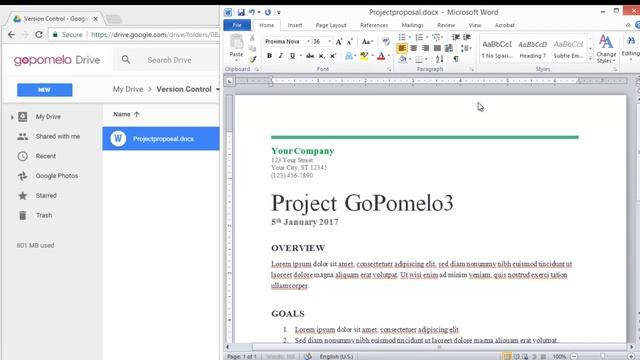Go back in Chrome browser
The height and width of the screenshot is (360, 640).
11,35
